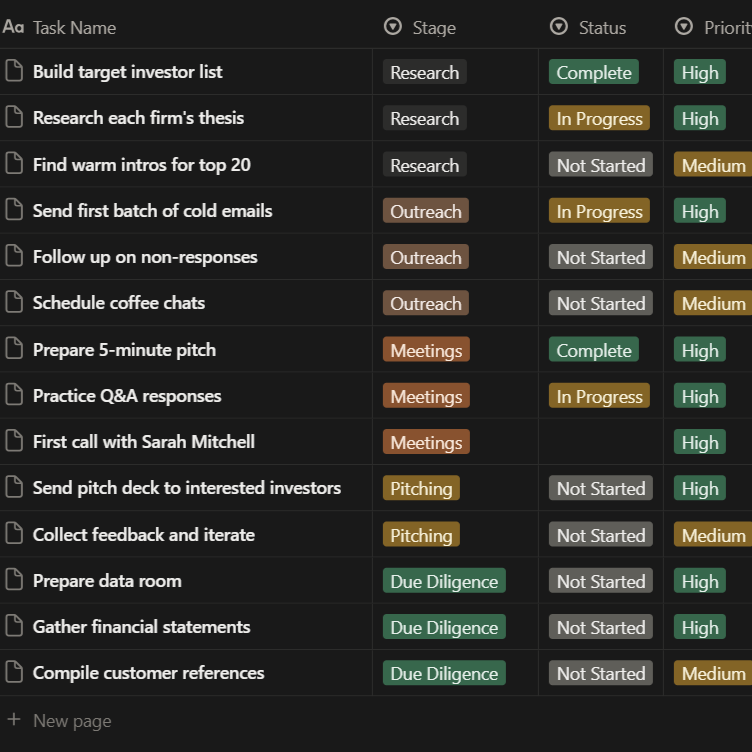Screen dimensions: 752x752
Task: Click Due Diligence tag for Gather financial statements
Action: tap(444, 627)
